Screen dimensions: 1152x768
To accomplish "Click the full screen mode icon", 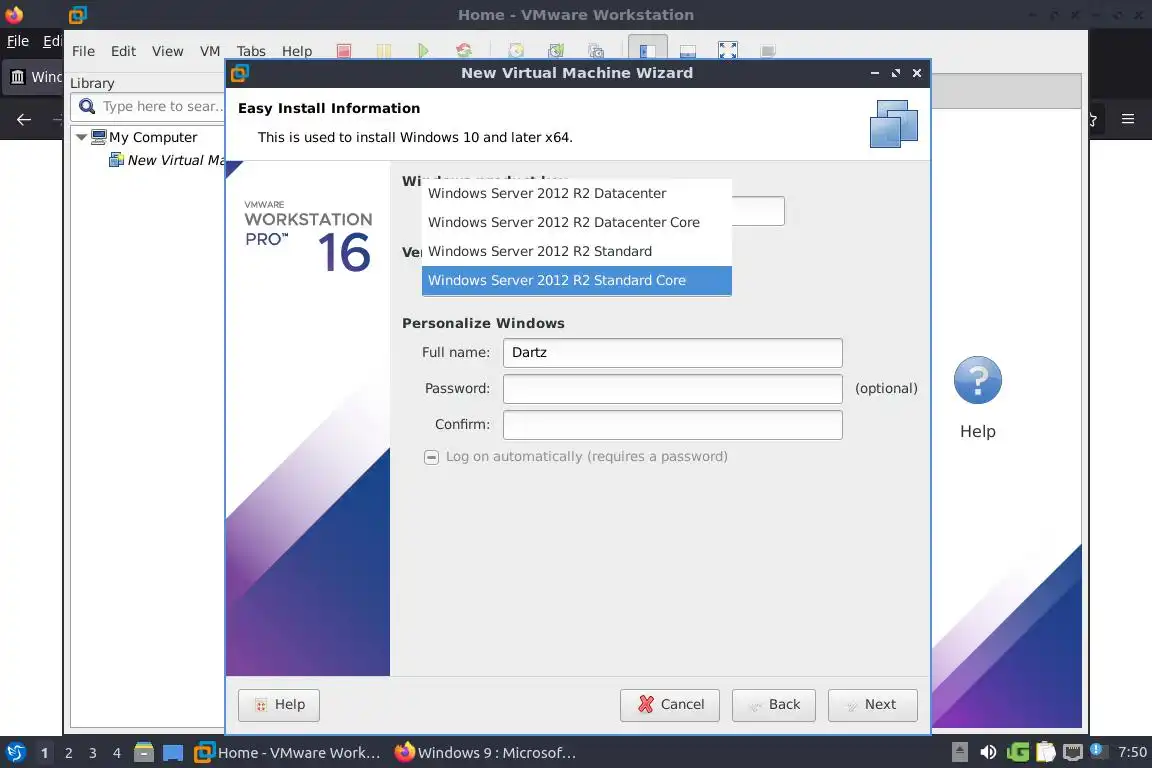I will (x=727, y=51).
